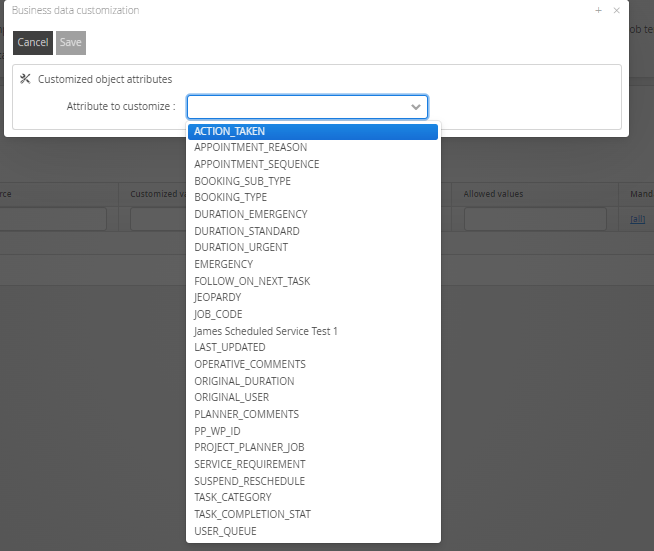Pick DURATION_STANDARD from the list
The image size is (654, 551).
point(313,231)
